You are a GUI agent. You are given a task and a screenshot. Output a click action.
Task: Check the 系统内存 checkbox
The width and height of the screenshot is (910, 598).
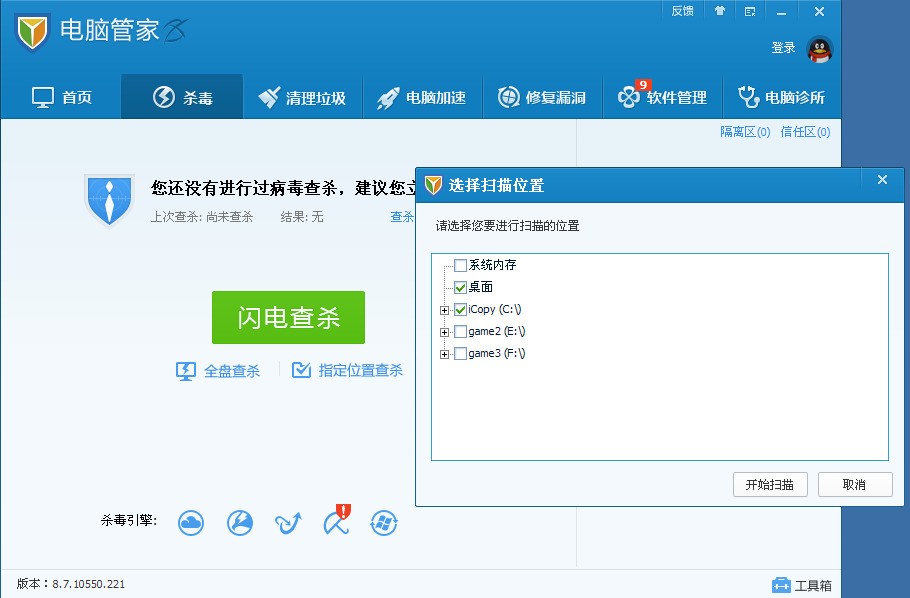pyautogui.click(x=460, y=265)
